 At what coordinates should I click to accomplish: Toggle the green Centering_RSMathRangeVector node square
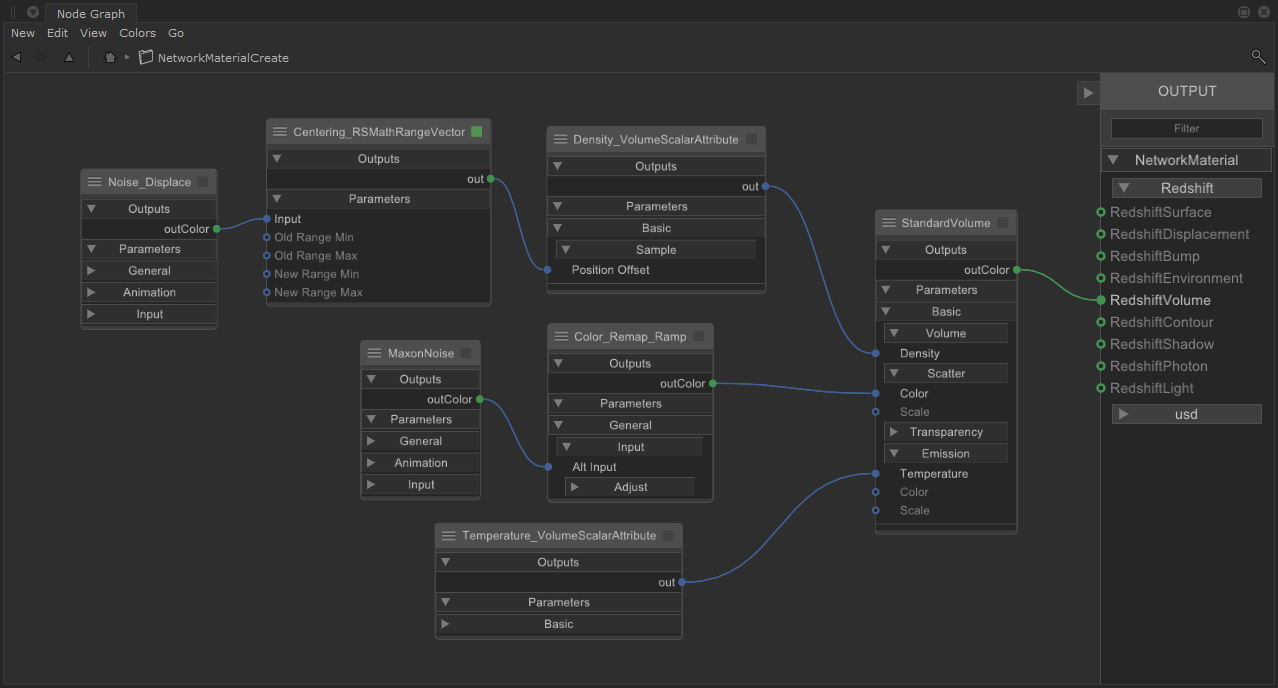click(x=477, y=132)
